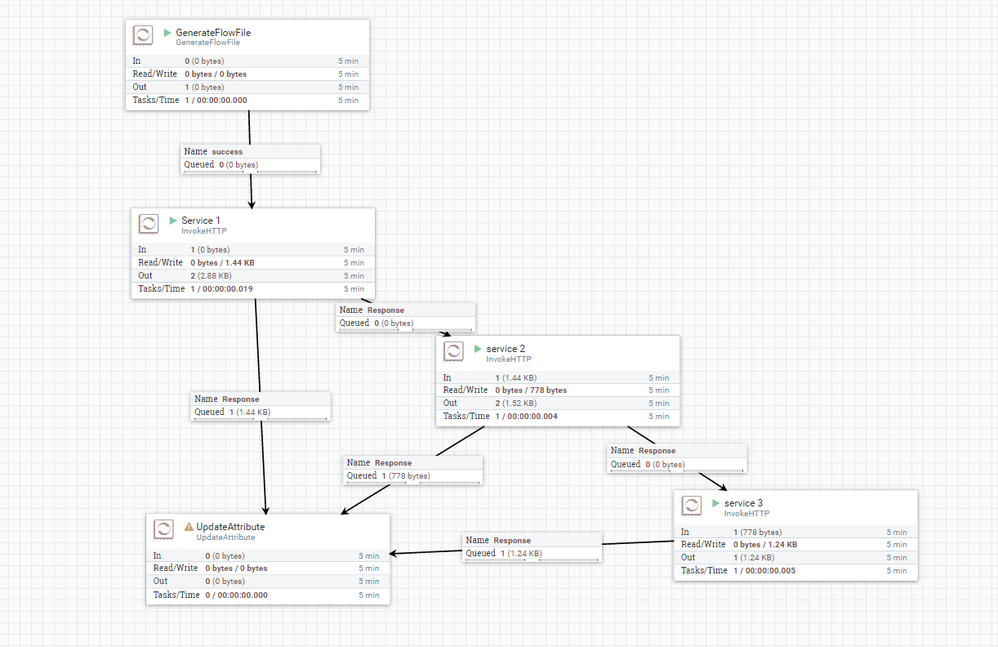Click the InvokeHTTP processor icon on Service 1
Viewport: 998px width, 647px height.
tap(148, 224)
